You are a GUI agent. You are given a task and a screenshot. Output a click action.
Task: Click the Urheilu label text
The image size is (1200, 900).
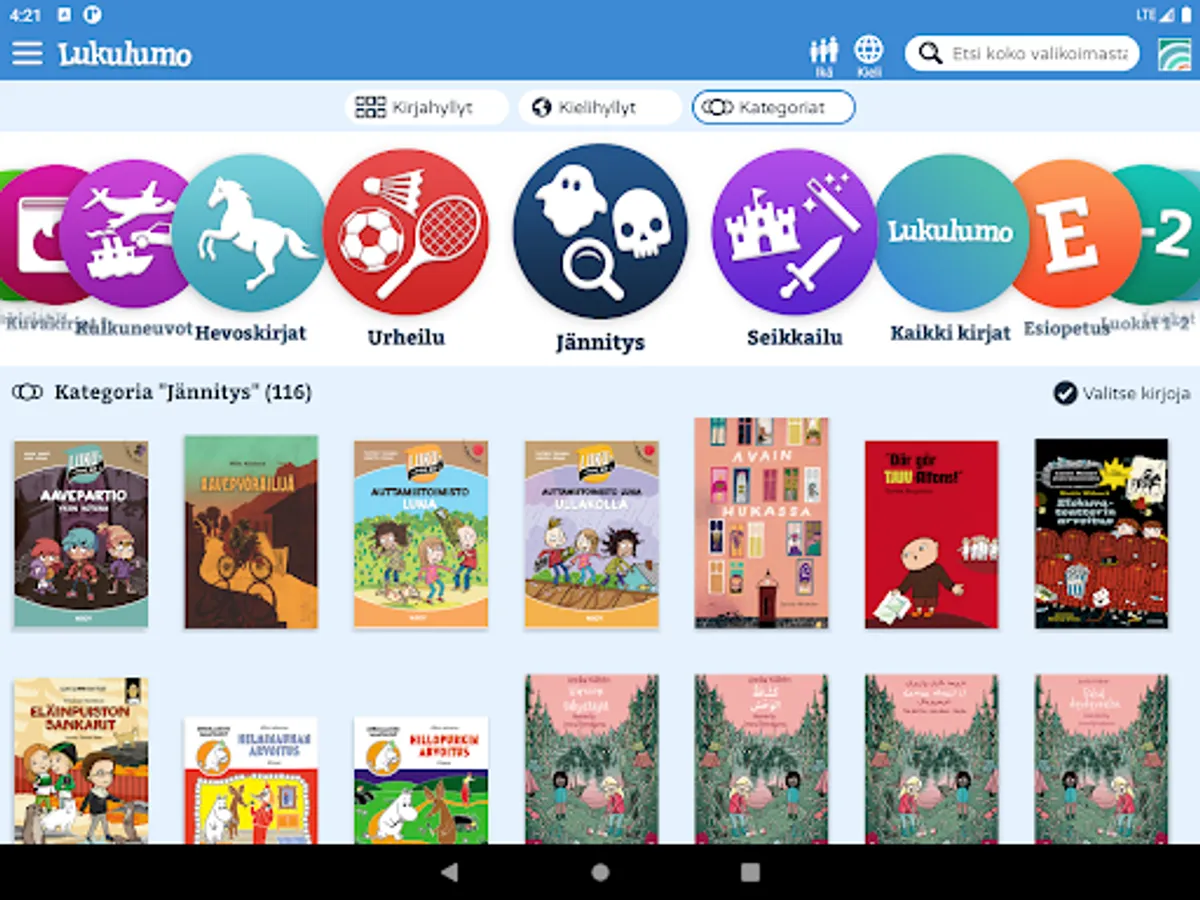(406, 338)
